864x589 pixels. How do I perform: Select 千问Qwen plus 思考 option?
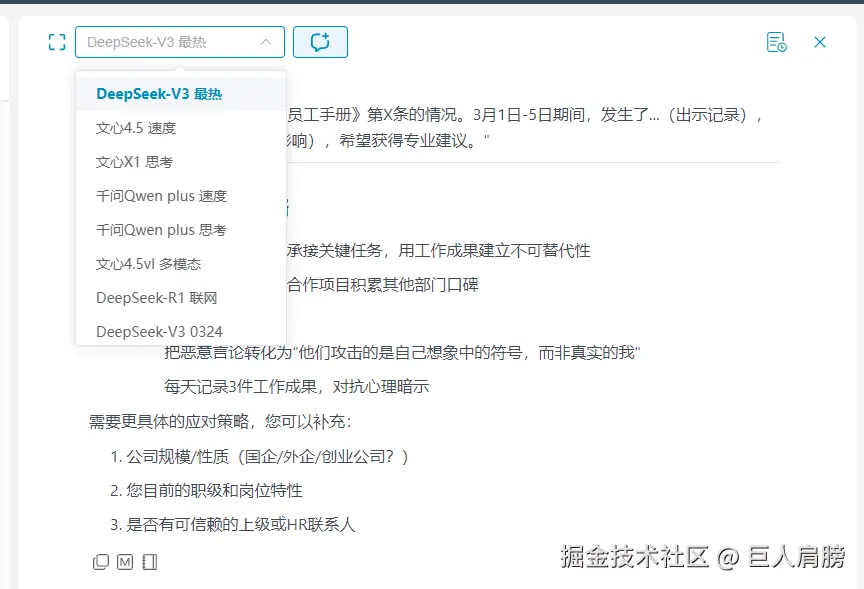(181, 230)
